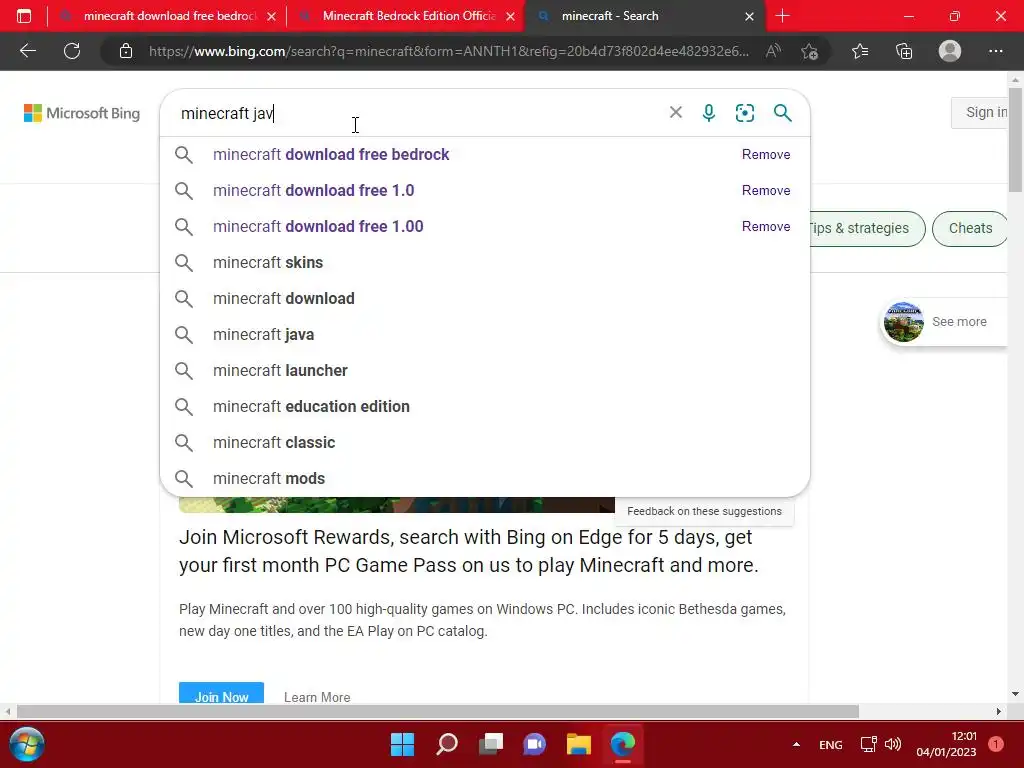The image size is (1024, 768).
Task: Close the minecraft download free bedrock tab
Action: tap(272, 16)
